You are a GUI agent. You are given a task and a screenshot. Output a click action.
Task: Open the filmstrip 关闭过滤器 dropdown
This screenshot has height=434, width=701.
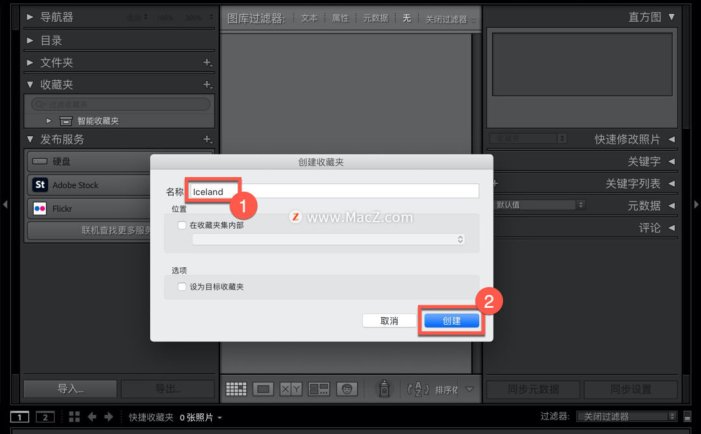tap(626, 417)
